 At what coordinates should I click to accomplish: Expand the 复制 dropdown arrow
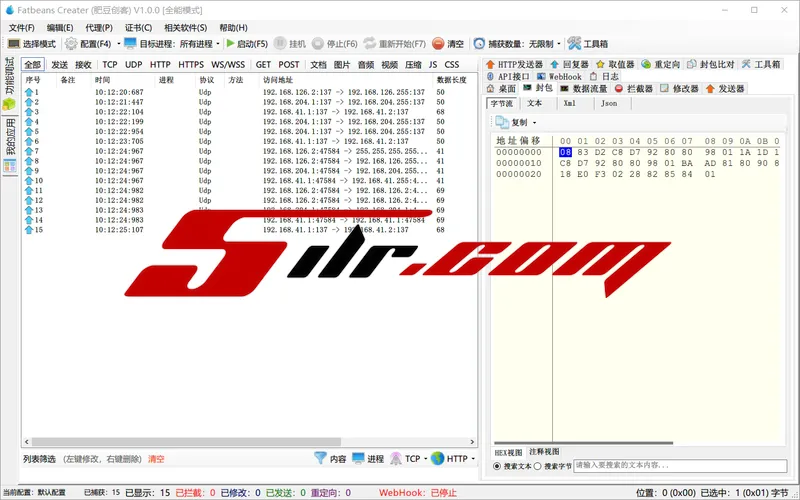(x=534, y=122)
